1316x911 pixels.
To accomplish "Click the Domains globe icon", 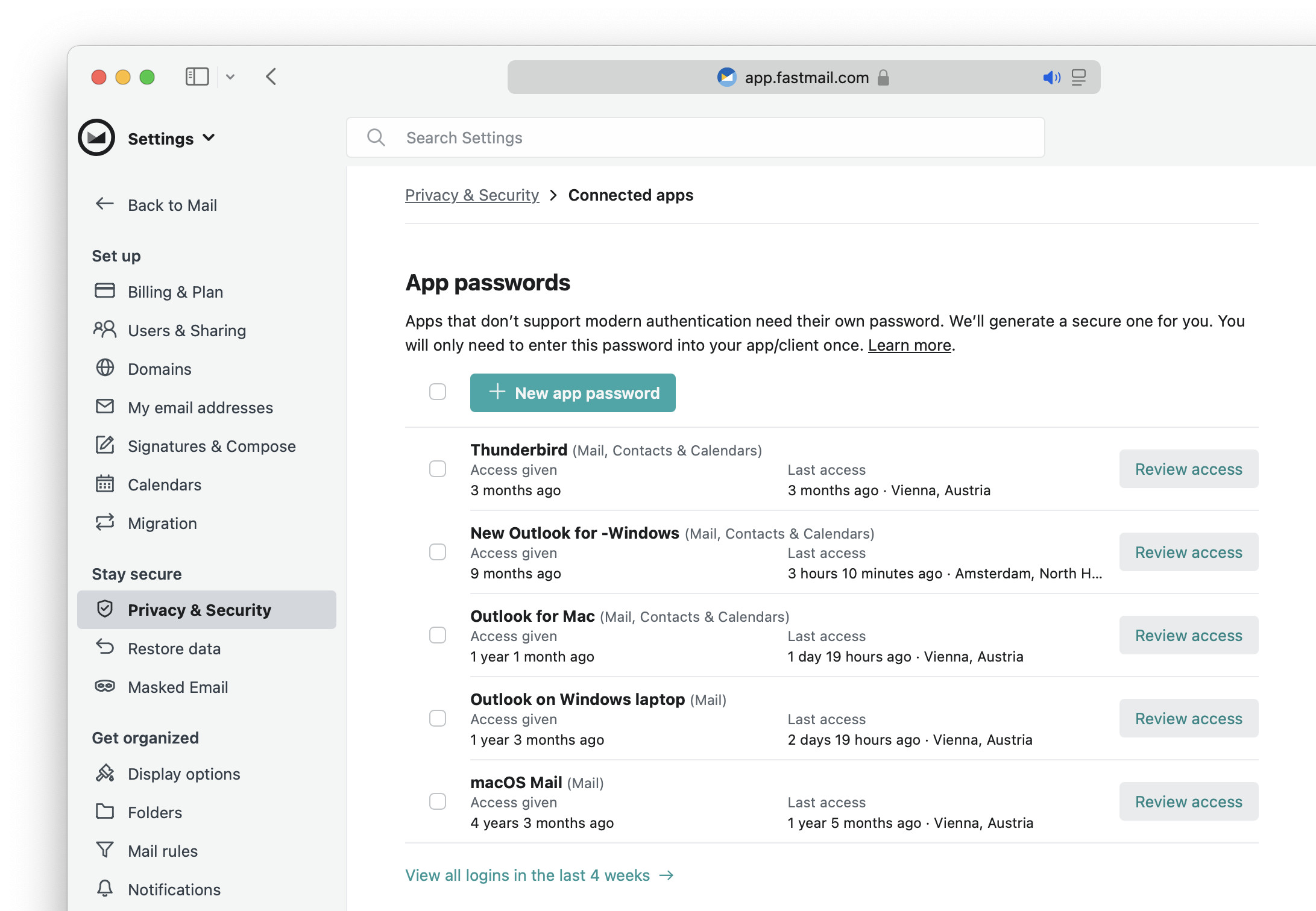I will 105,368.
